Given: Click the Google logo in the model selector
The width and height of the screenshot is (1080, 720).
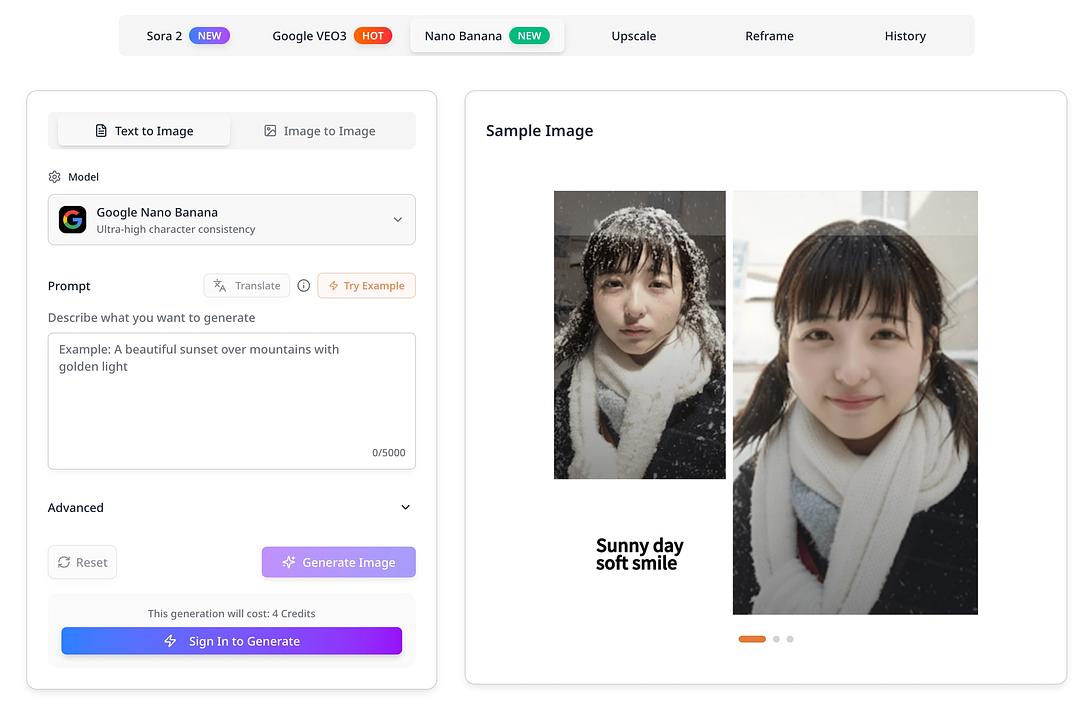Looking at the screenshot, I should [x=72, y=219].
